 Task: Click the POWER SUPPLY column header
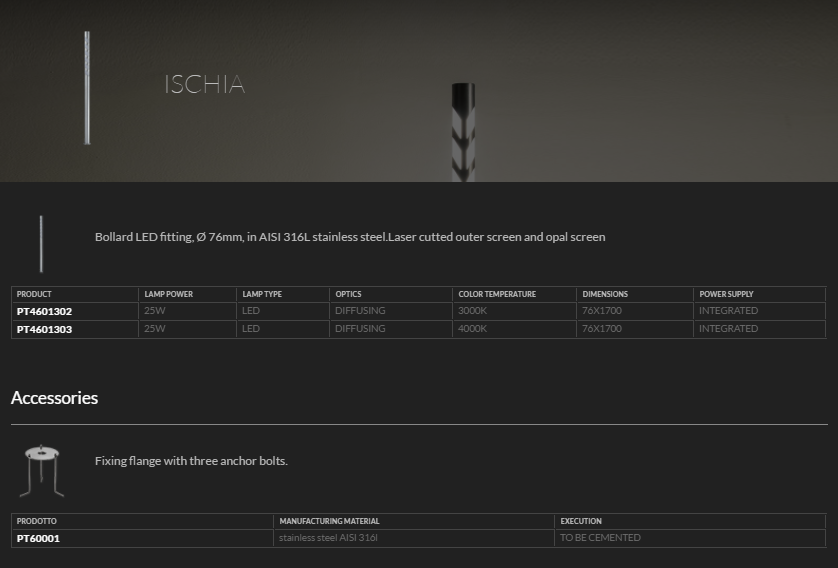point(726,294)
